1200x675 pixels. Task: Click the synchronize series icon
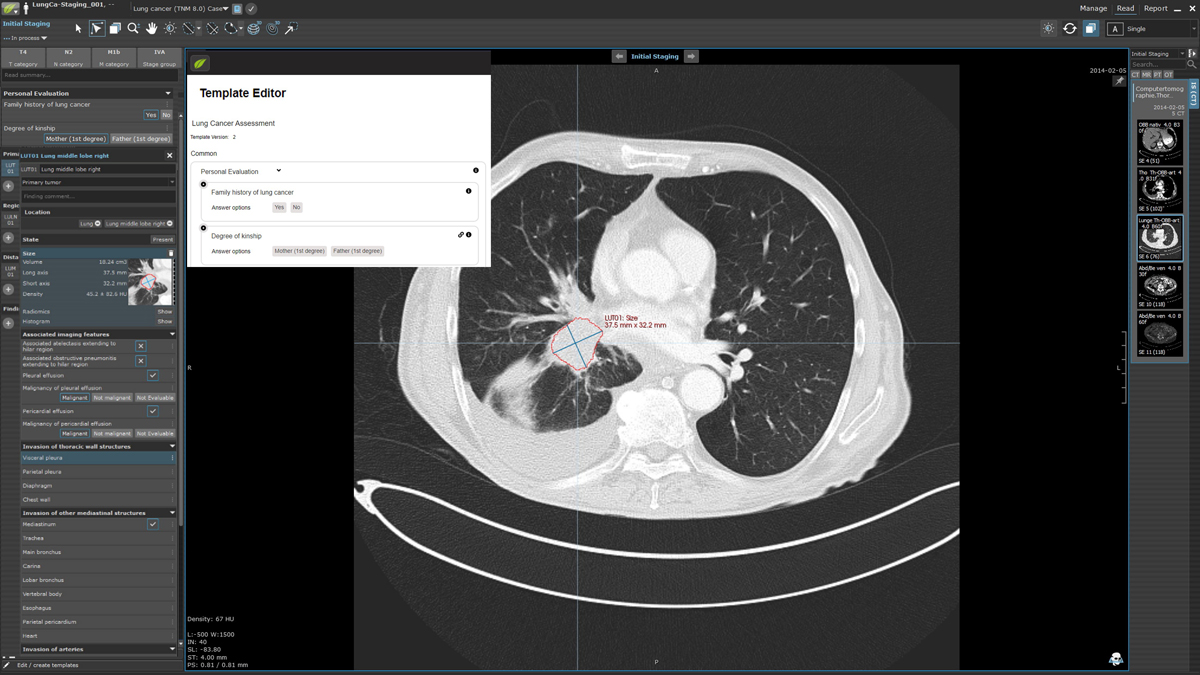[1069, 28]
